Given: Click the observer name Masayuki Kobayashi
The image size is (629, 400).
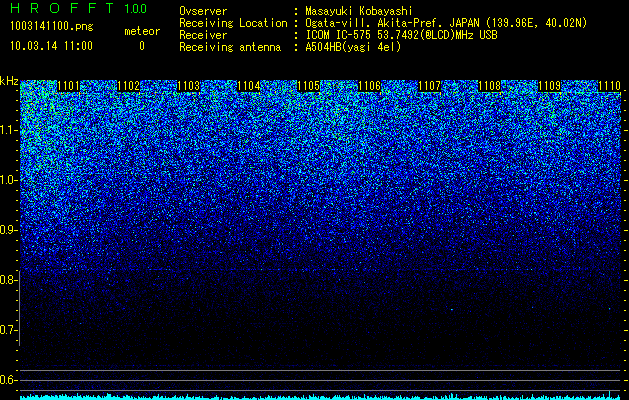Looking at the screenshot, I should click(359, 11).
